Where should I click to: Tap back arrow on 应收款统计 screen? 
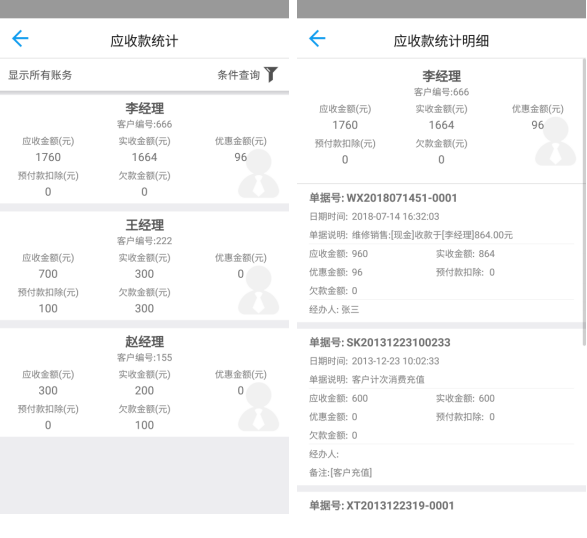[20, 39]
